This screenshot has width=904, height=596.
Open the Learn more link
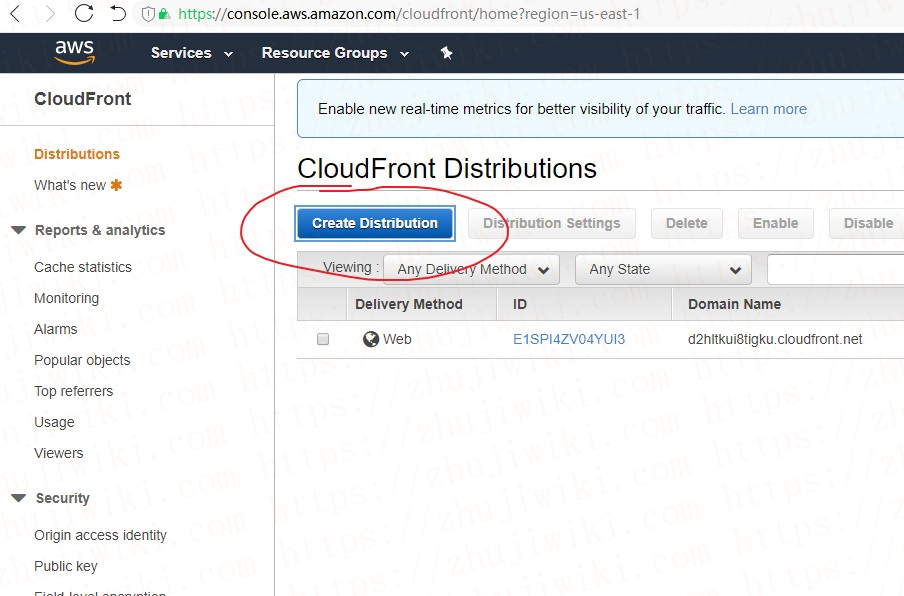768,108
